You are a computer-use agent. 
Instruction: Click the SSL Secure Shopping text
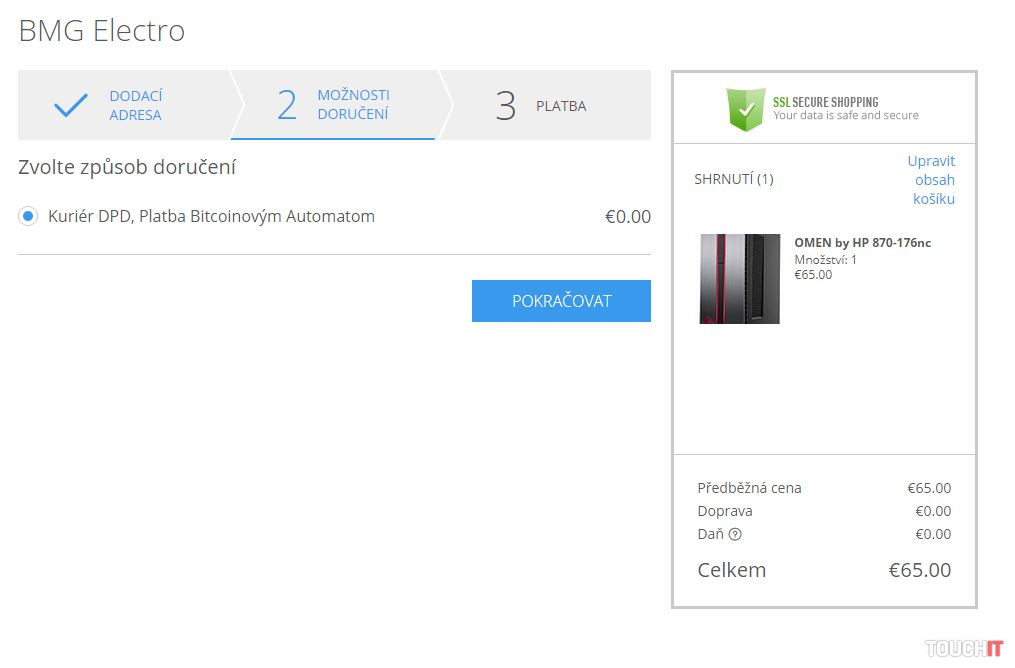pos(845,108)
